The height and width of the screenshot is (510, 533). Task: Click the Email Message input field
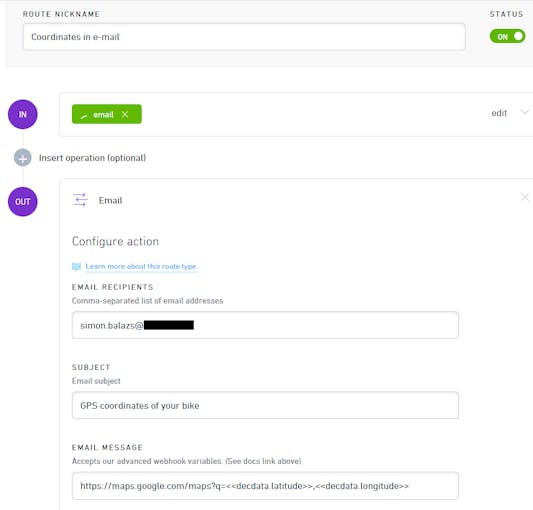pyautogui.click(x=265, y=486)
